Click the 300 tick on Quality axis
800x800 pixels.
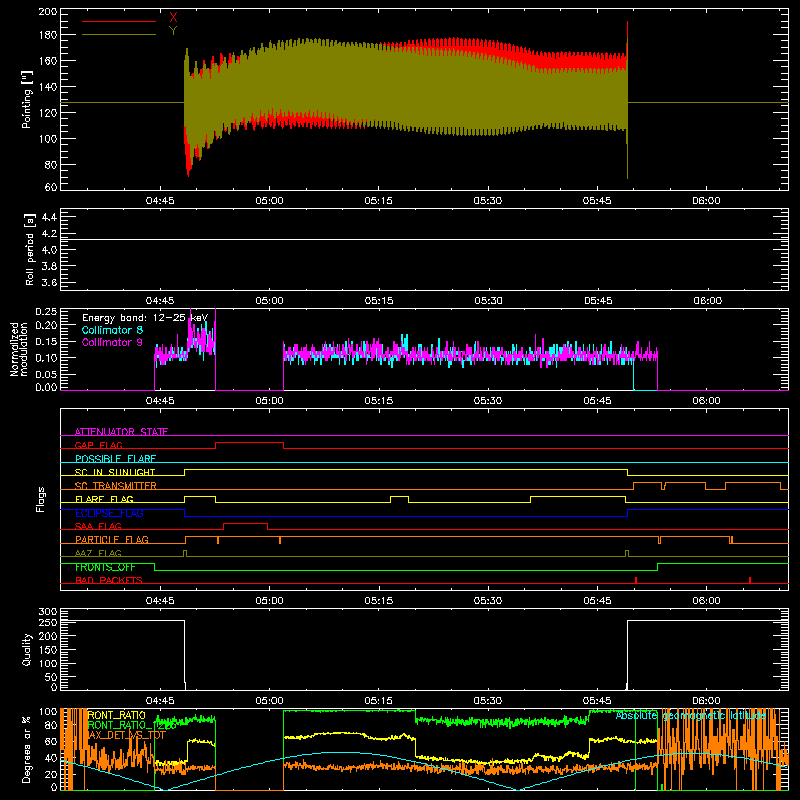(x=48, y=612)
